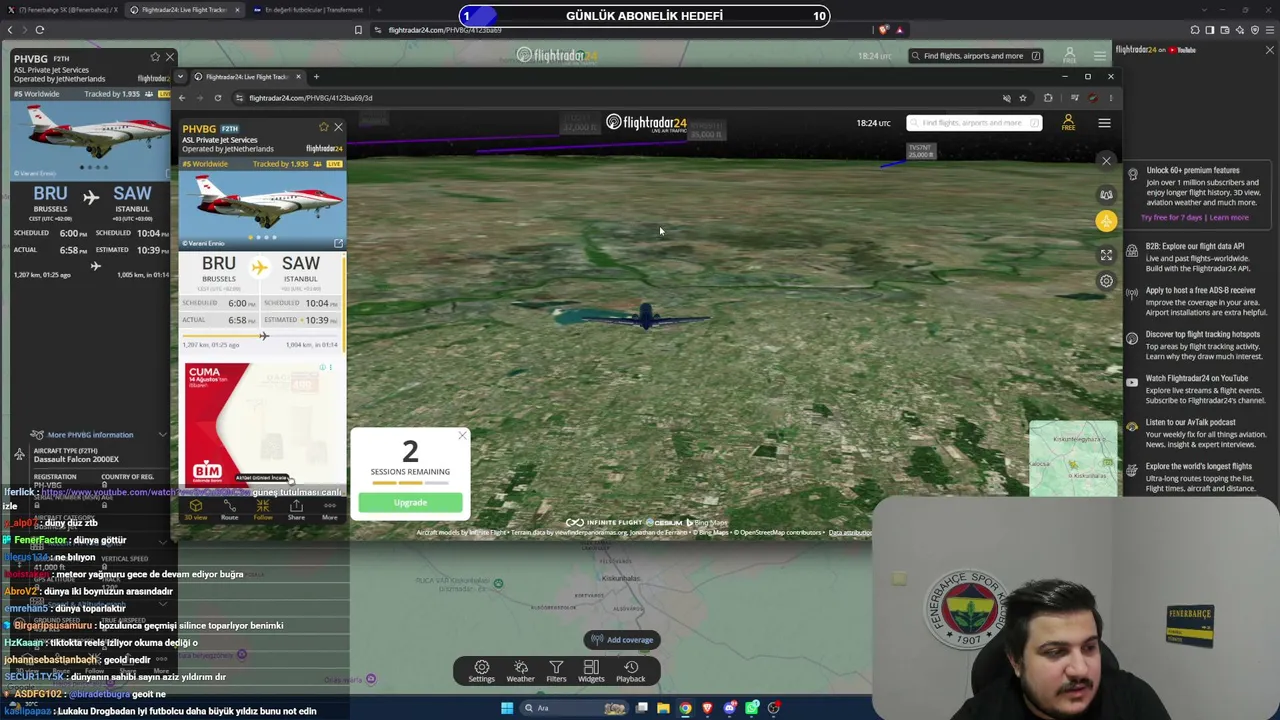Click the Add coverage button
This screenshot has height=720, width=1280.
point(622,640)
